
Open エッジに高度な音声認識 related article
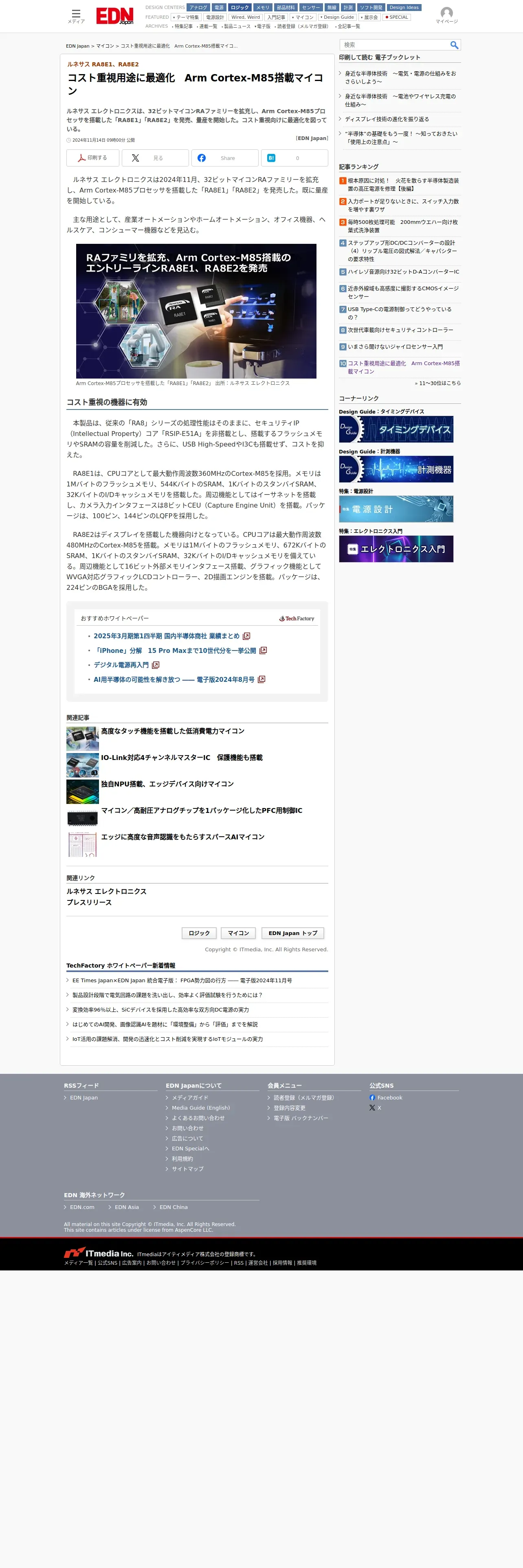[x=182, y=837]
